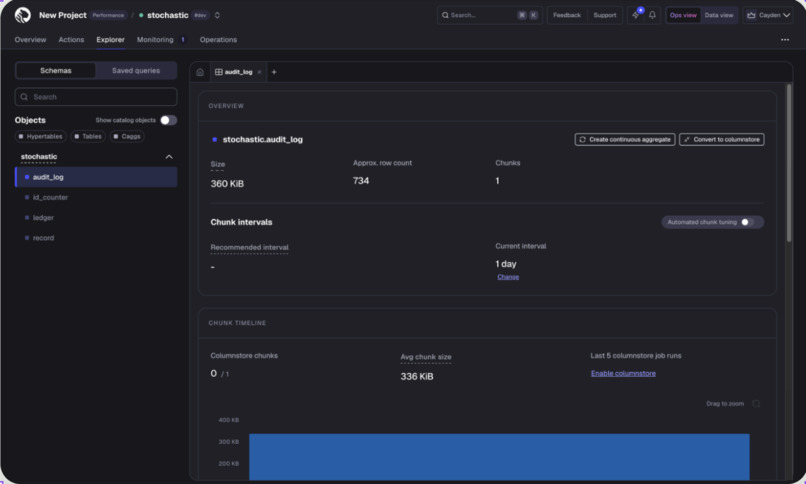The width and height of the screenshot is (806, 484).
Task: Click Convert to columnstore button
Action: [x=721, y=139]
